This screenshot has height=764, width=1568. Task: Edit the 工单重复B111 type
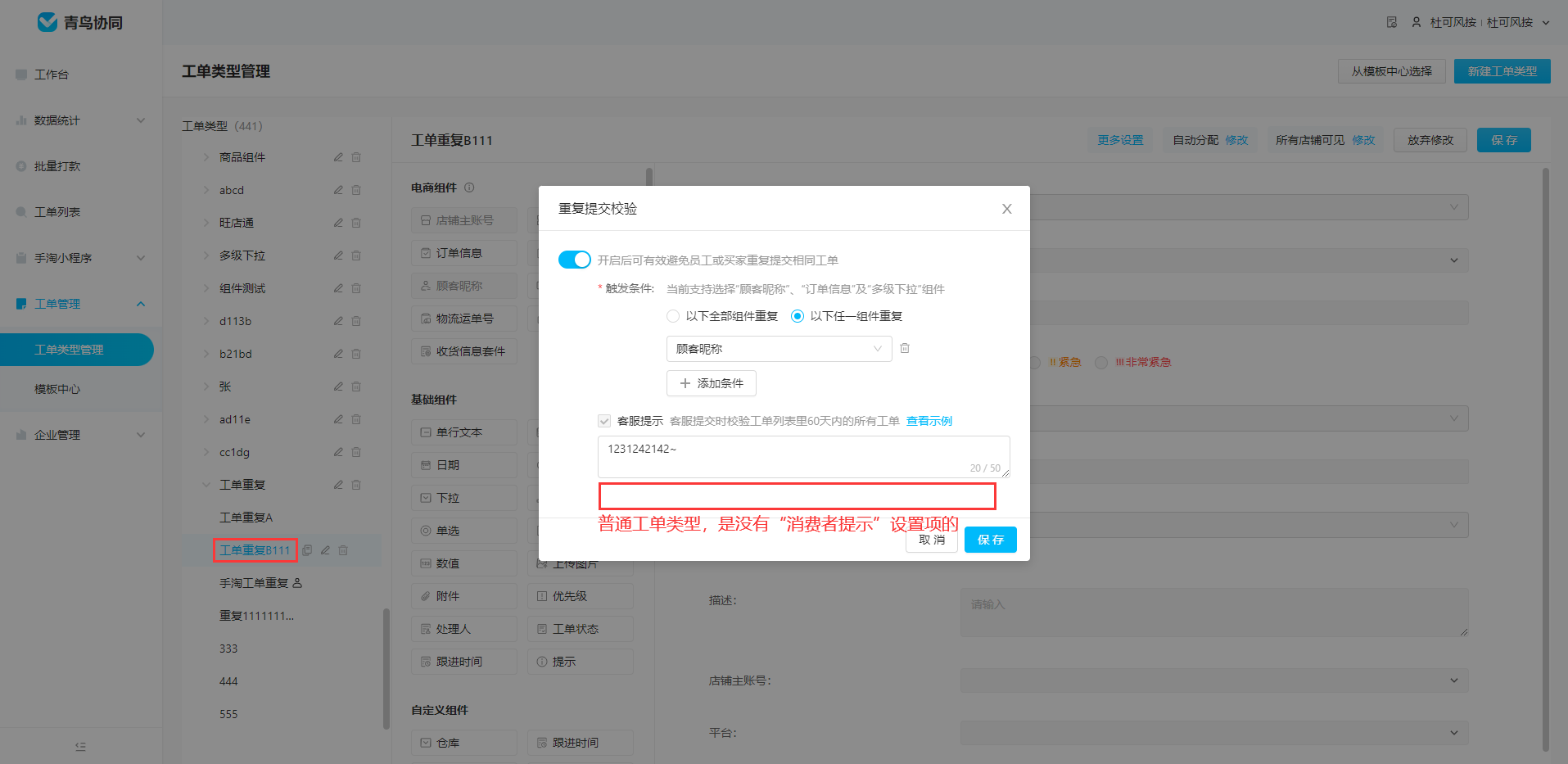(x=325, y=550)
